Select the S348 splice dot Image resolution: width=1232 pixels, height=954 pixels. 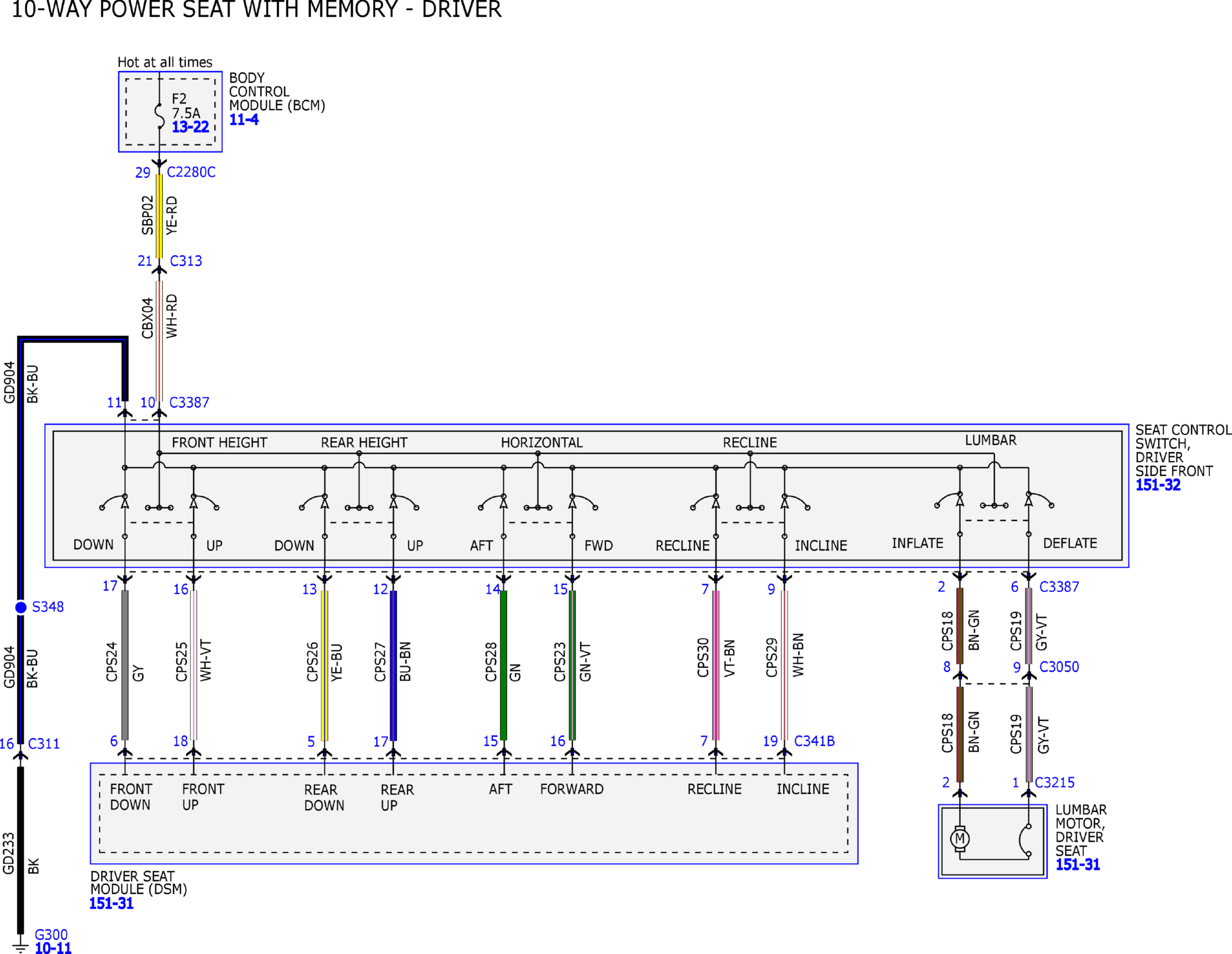coord(21,607)
